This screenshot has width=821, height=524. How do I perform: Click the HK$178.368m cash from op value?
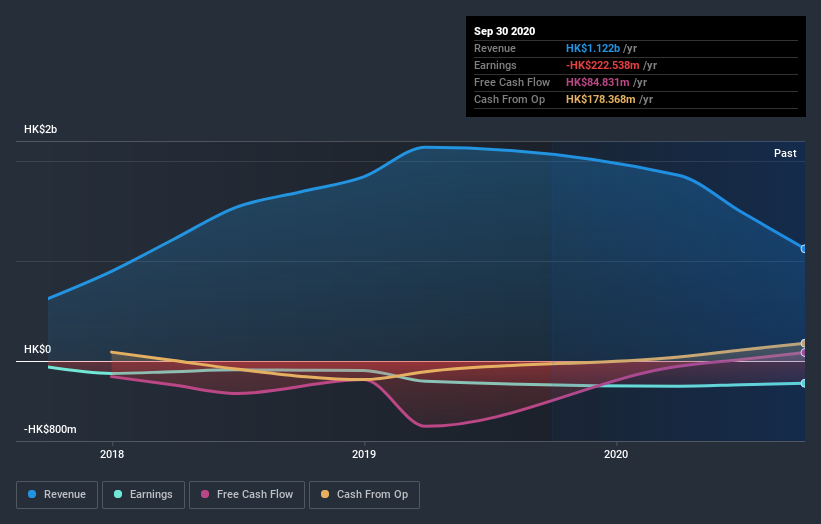[601, 99]
